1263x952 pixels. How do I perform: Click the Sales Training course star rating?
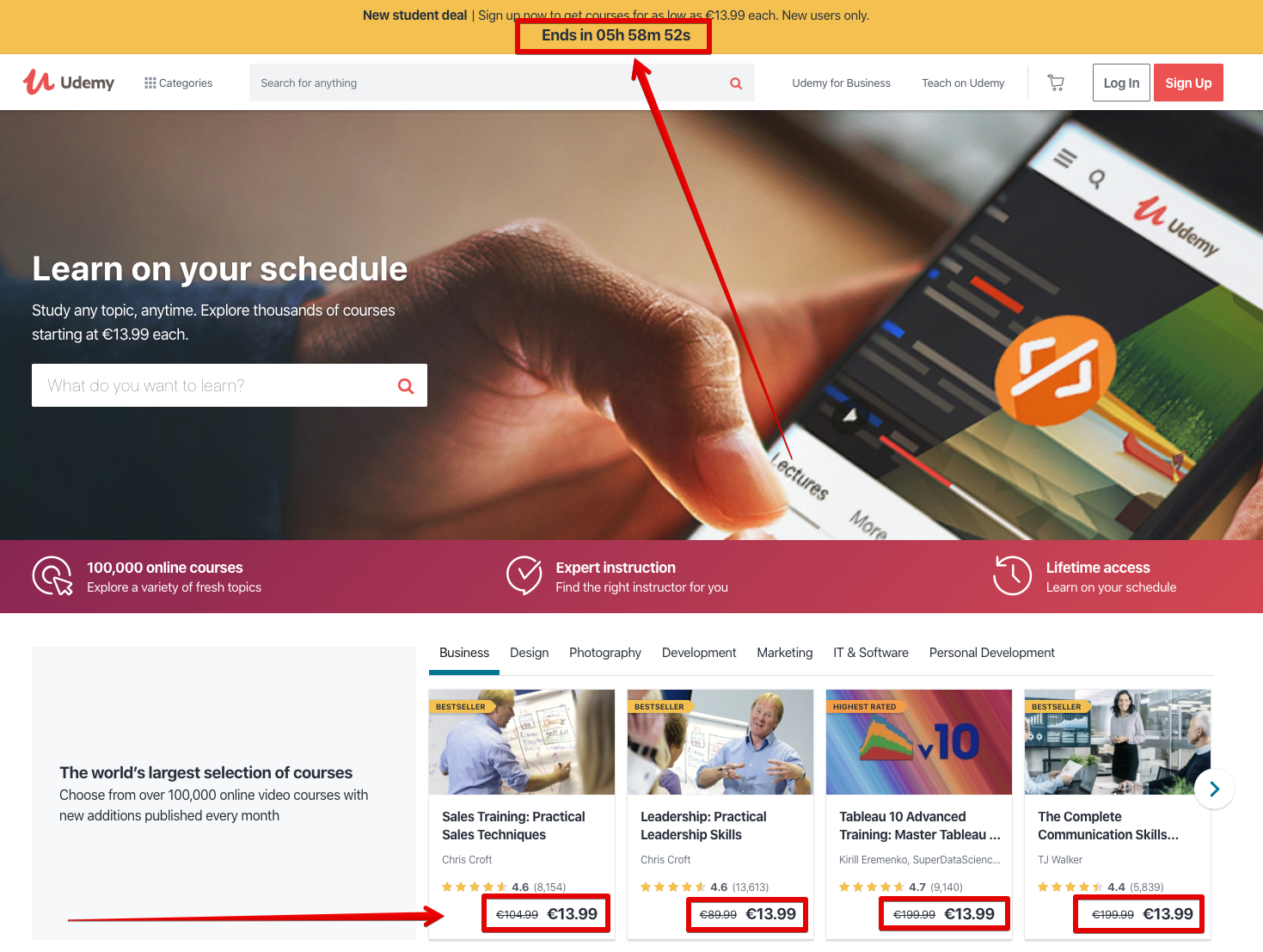(475, 887)
